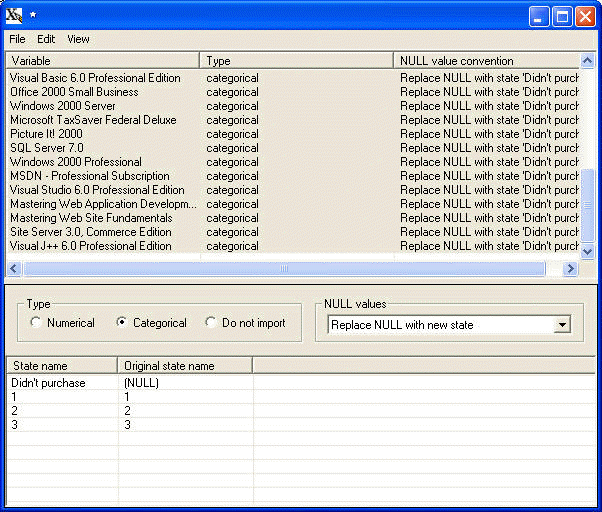Screen dimensions: 602x512
Task: Open the Edit menu
Action: pos(46,39)
